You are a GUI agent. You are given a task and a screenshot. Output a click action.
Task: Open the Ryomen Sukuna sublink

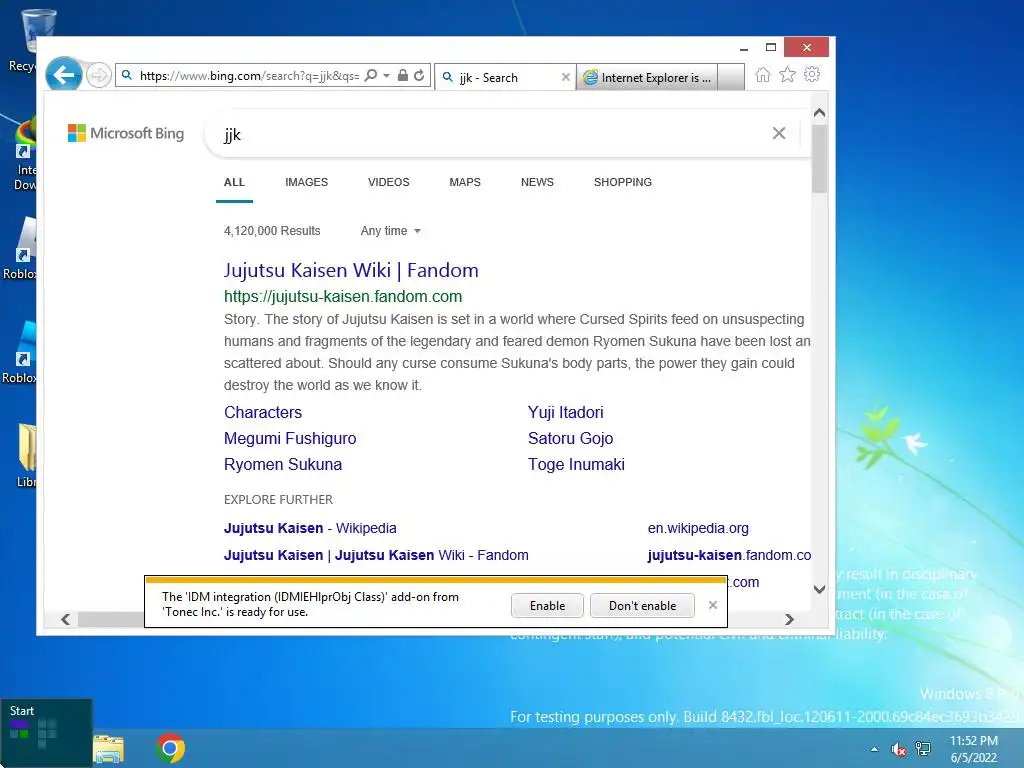(x=283, y=465)
